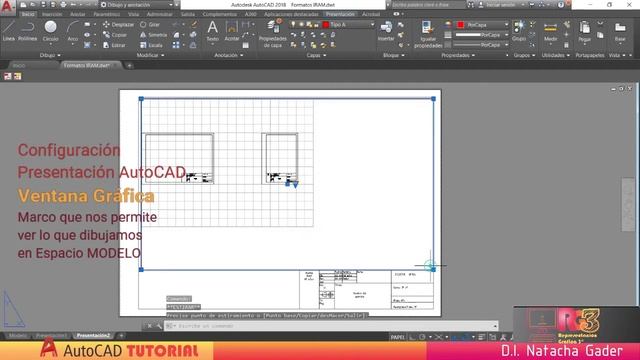Expand the Capas panel
Viewport: 640px width, 360px height.
(x=316, y=55)
